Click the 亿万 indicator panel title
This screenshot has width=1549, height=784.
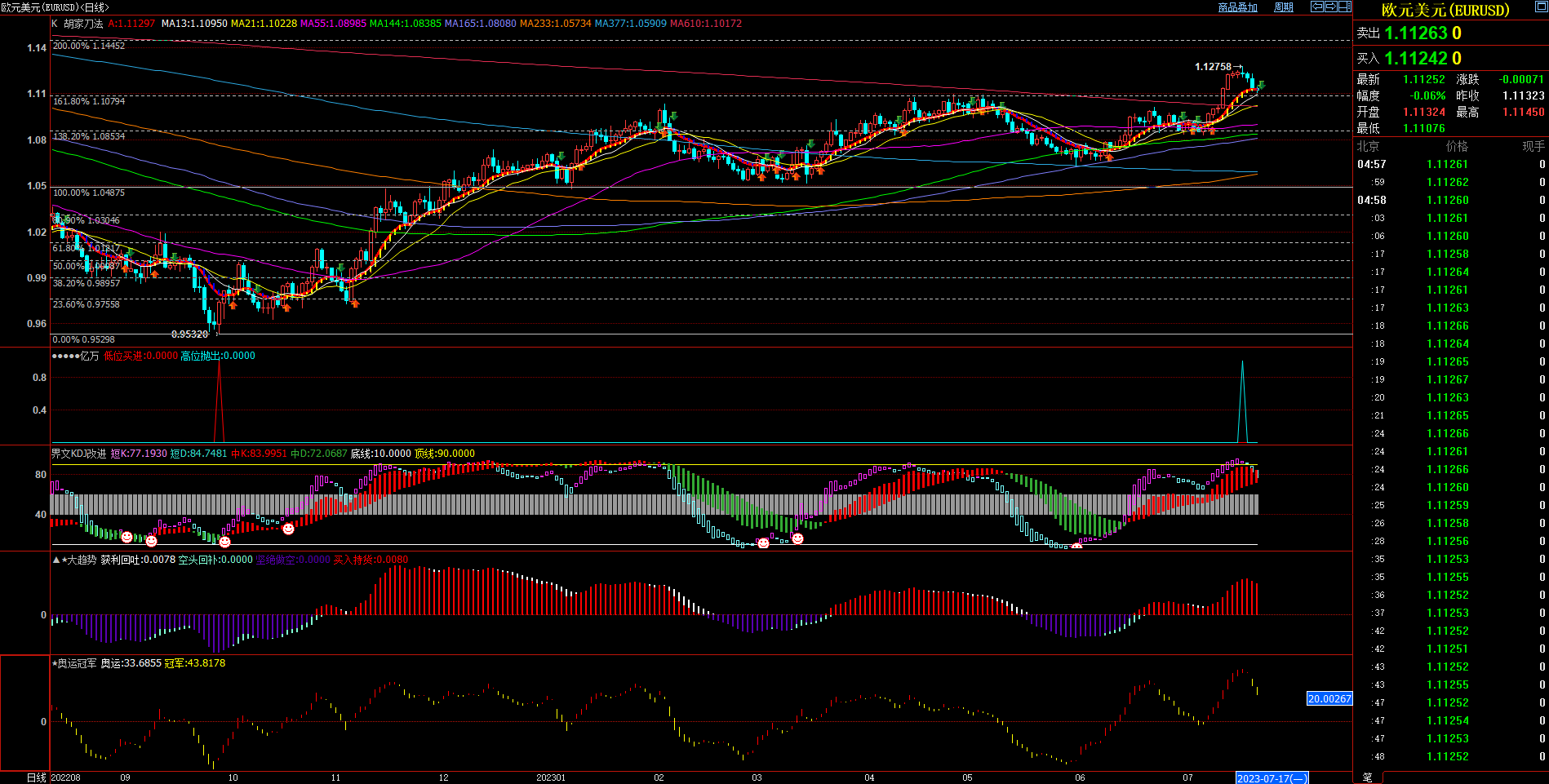(89, 356)
